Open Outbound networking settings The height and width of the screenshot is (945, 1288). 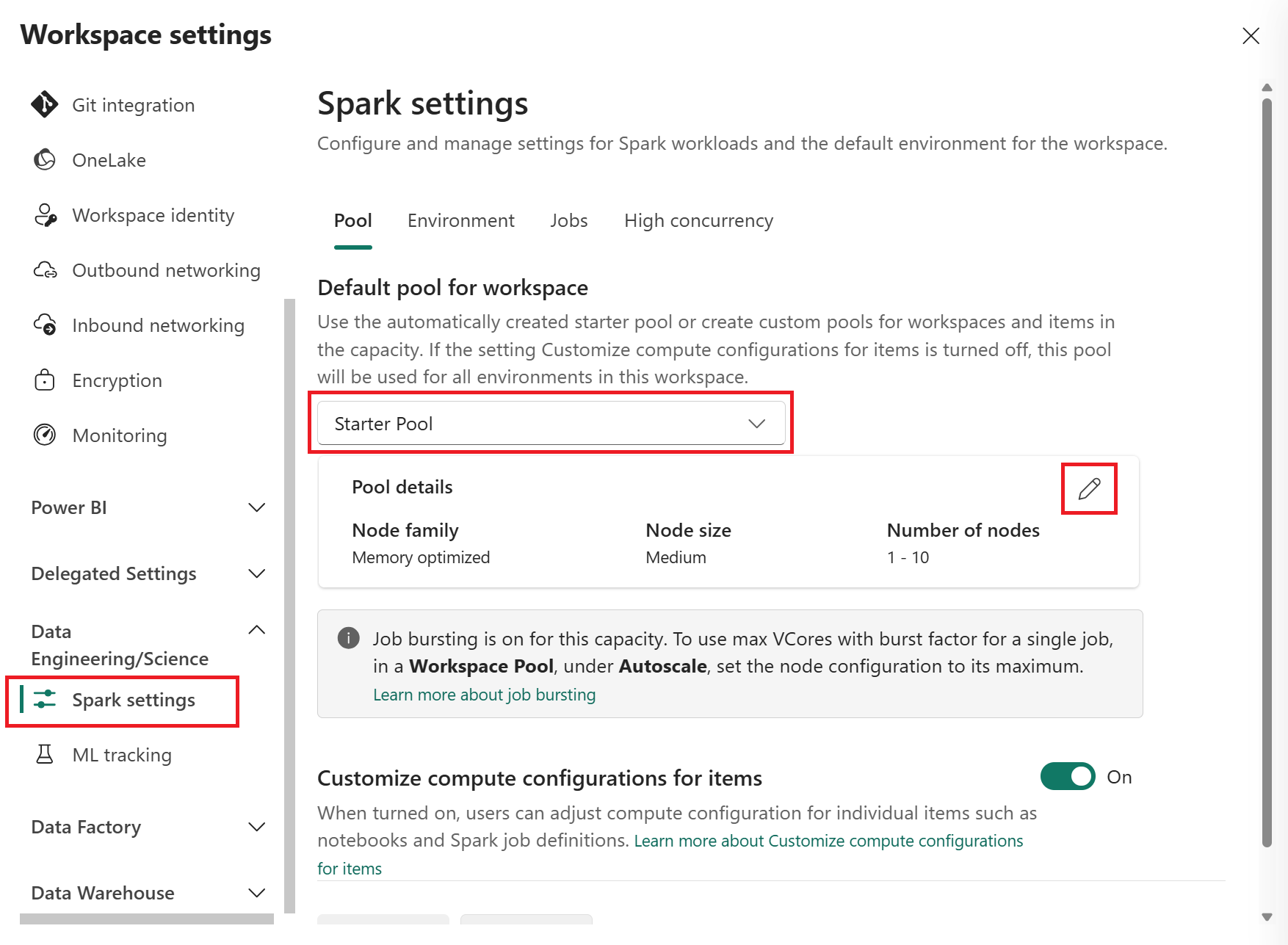click(x=167, y=270)
